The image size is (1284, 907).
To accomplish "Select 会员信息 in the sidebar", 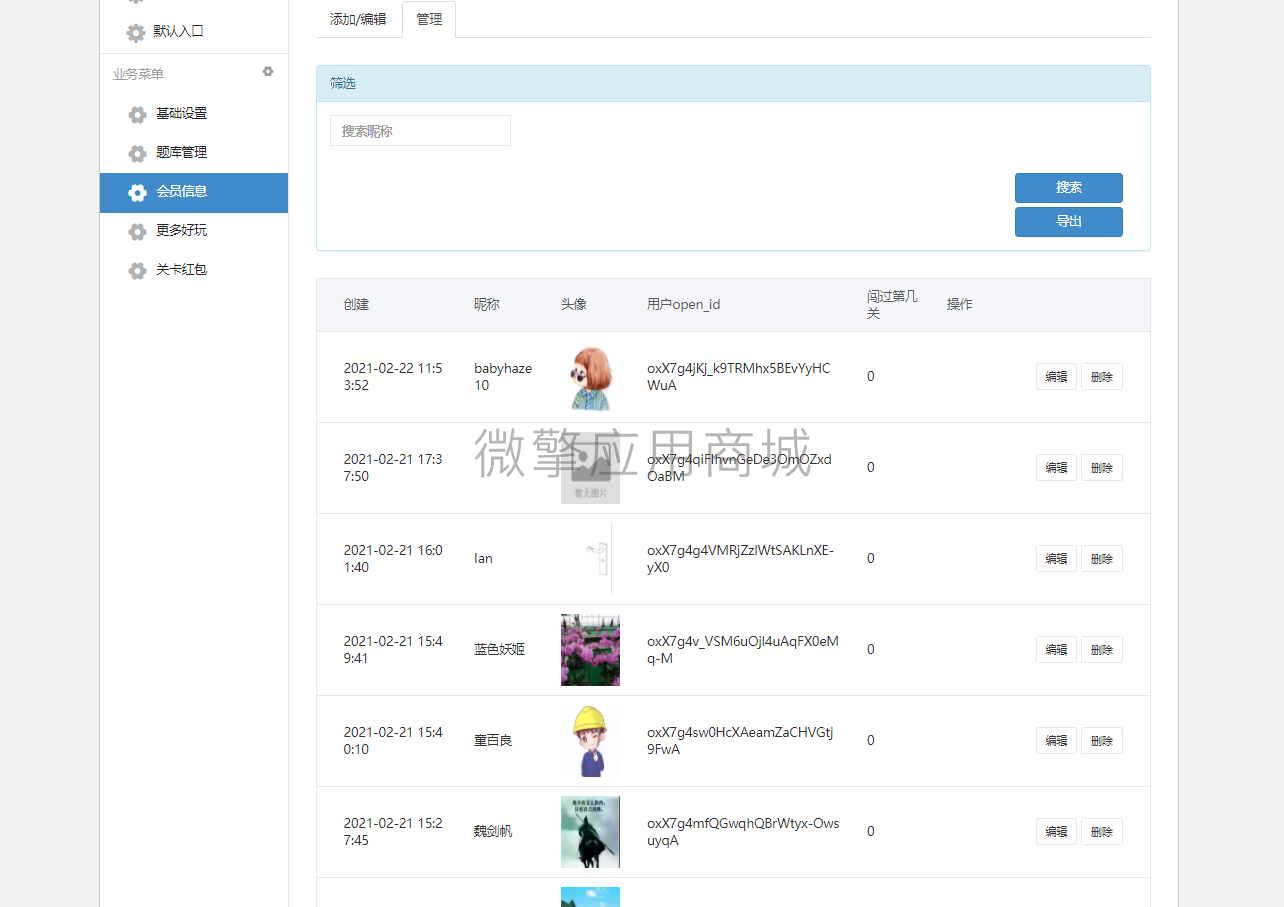I will pos(194,192).
